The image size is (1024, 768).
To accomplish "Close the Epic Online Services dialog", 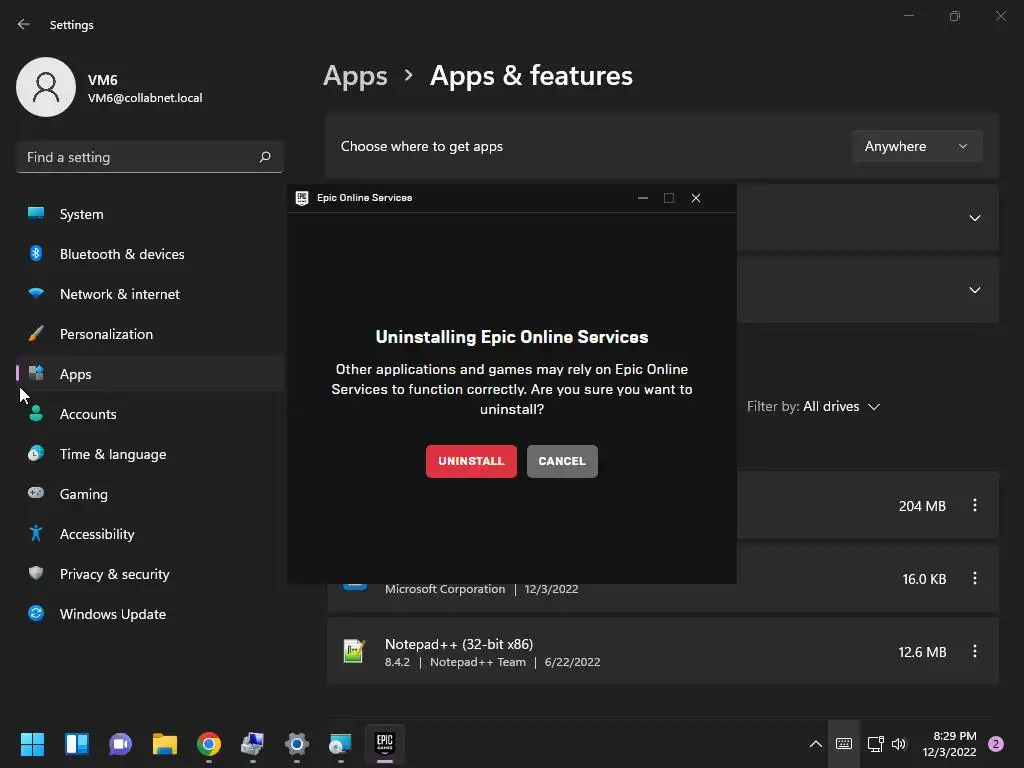I will [x=696, y=198].
